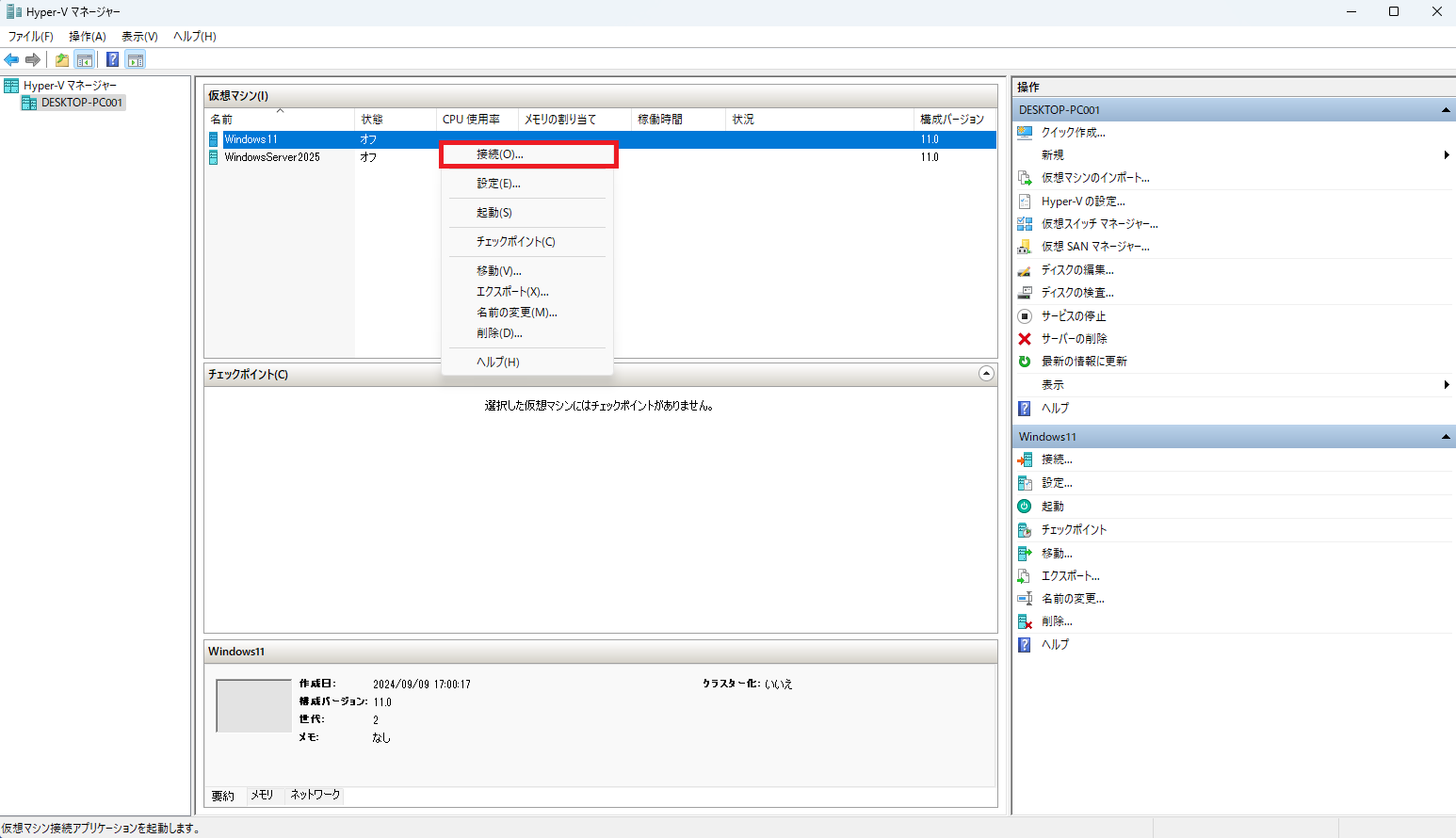This screenshot has width=1456, height=838.
Task: Choose チェックポイント(C) from the context menu
Action: point(527,242)
